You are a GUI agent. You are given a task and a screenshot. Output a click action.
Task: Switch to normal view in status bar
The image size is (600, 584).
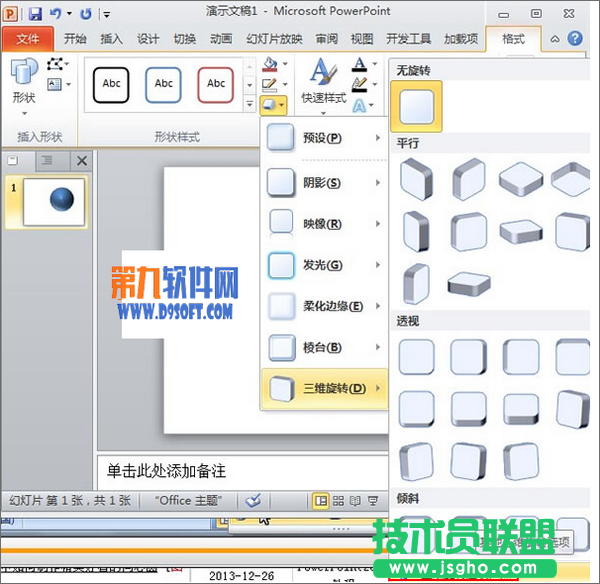point(321,501)
